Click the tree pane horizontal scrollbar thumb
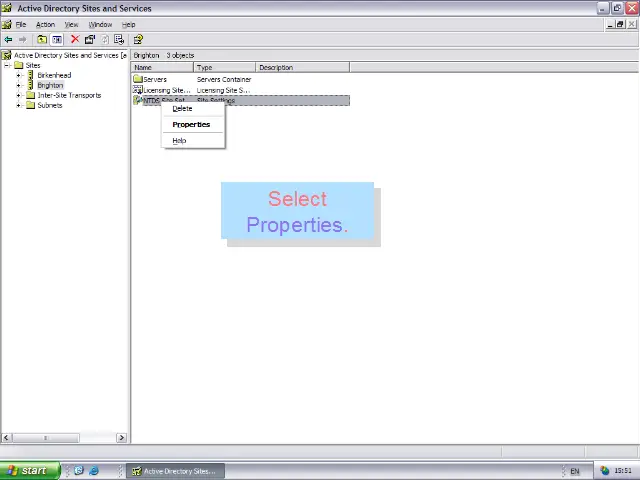The image size is (640, 480). click(x=45, y=438)
